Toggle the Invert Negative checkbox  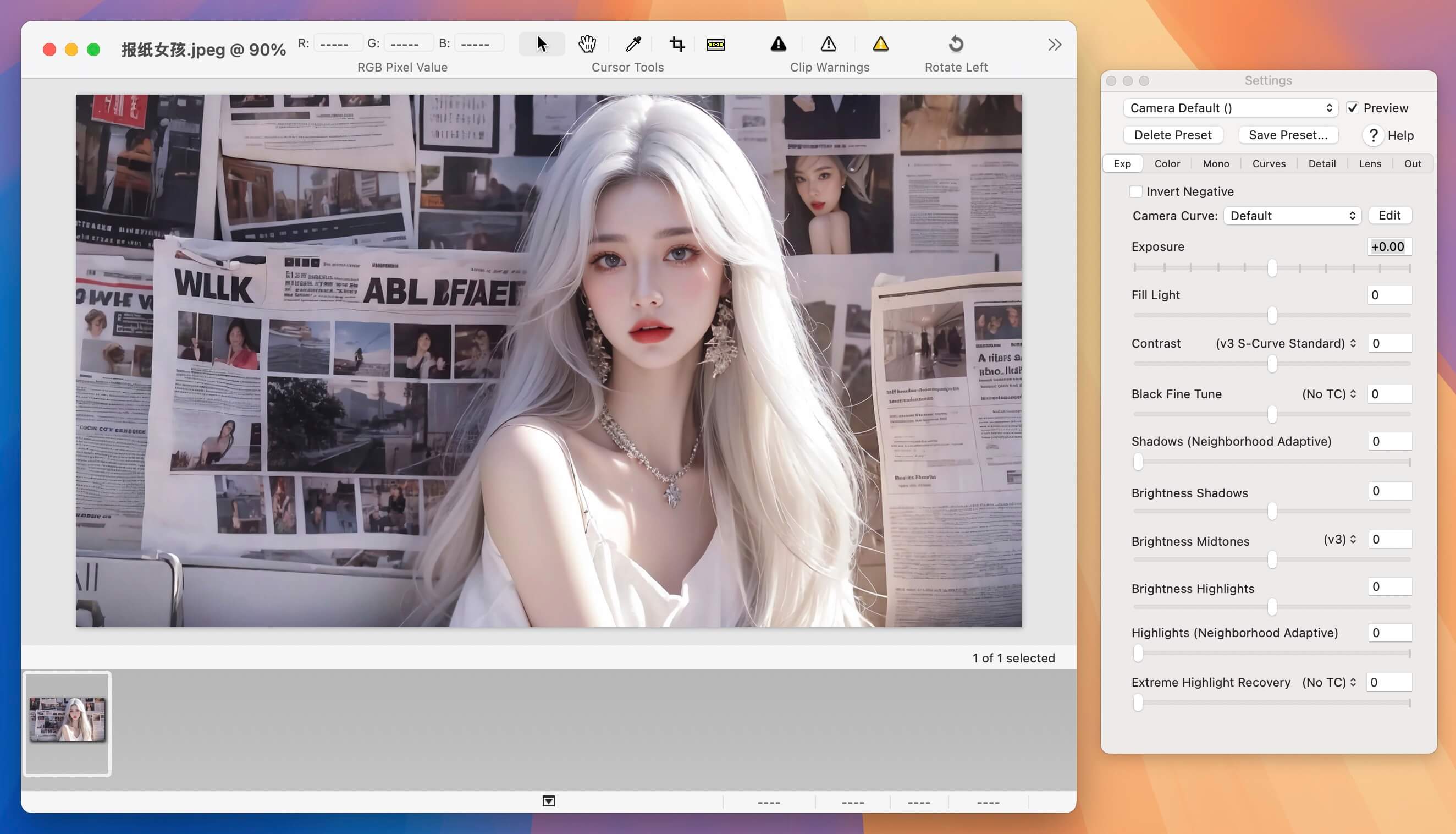tap(1135, 191)
